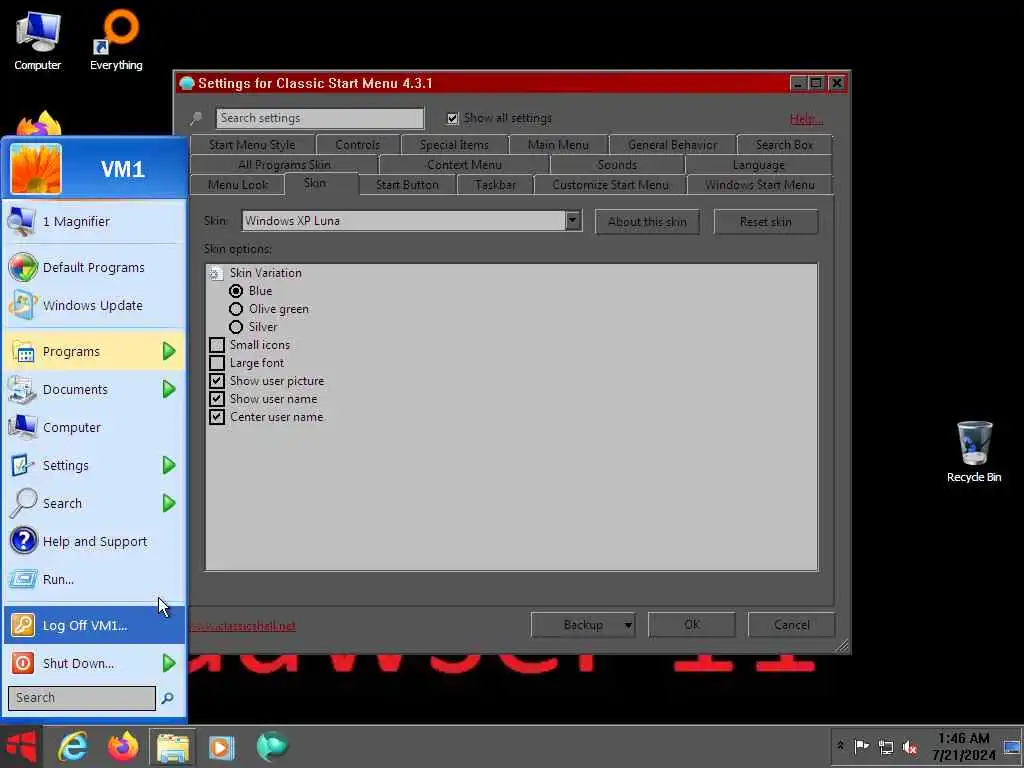
Task: Select the Blue skin variation
Action: (x=236, y=291)
